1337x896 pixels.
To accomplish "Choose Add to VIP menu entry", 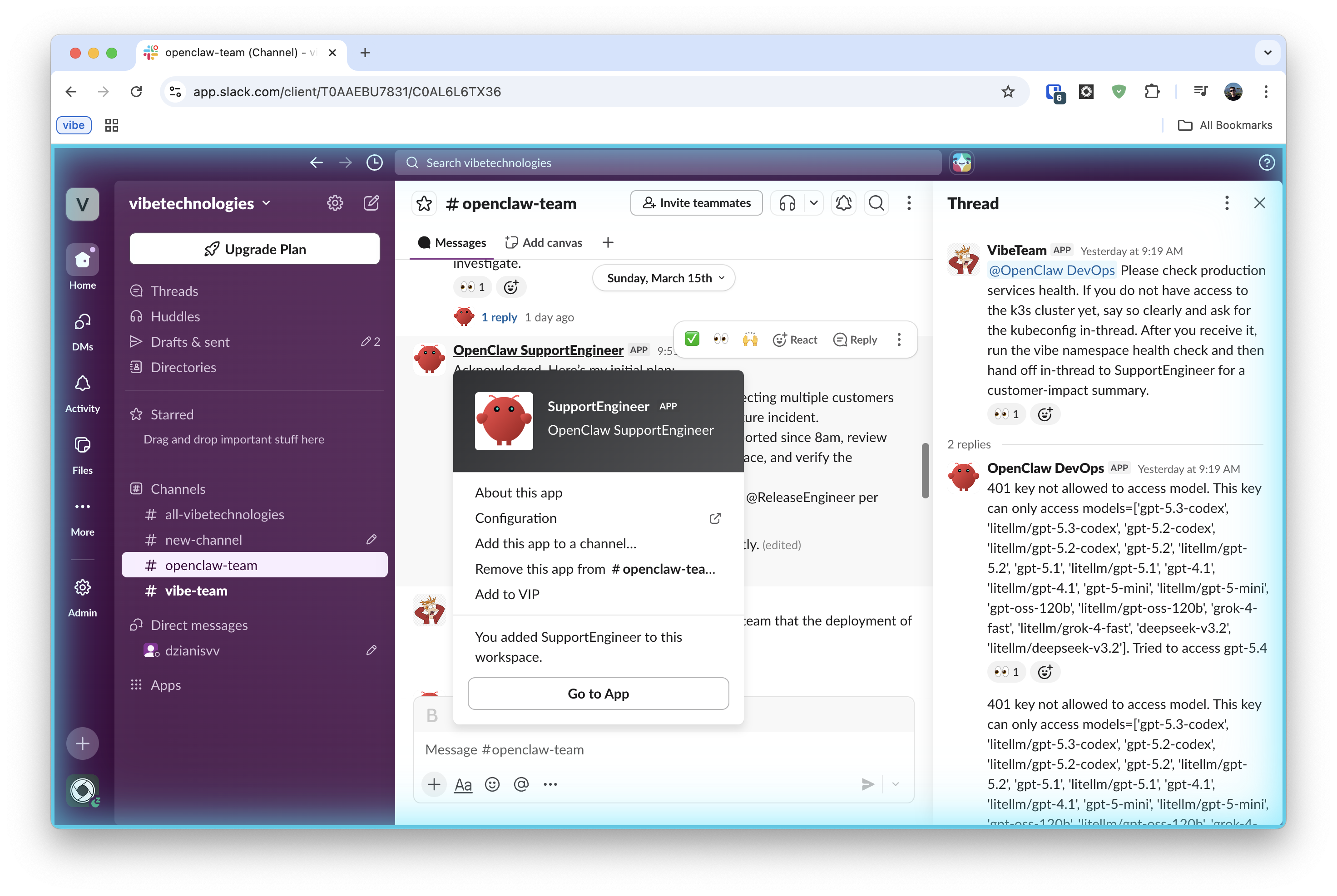I will click(507, 594).
